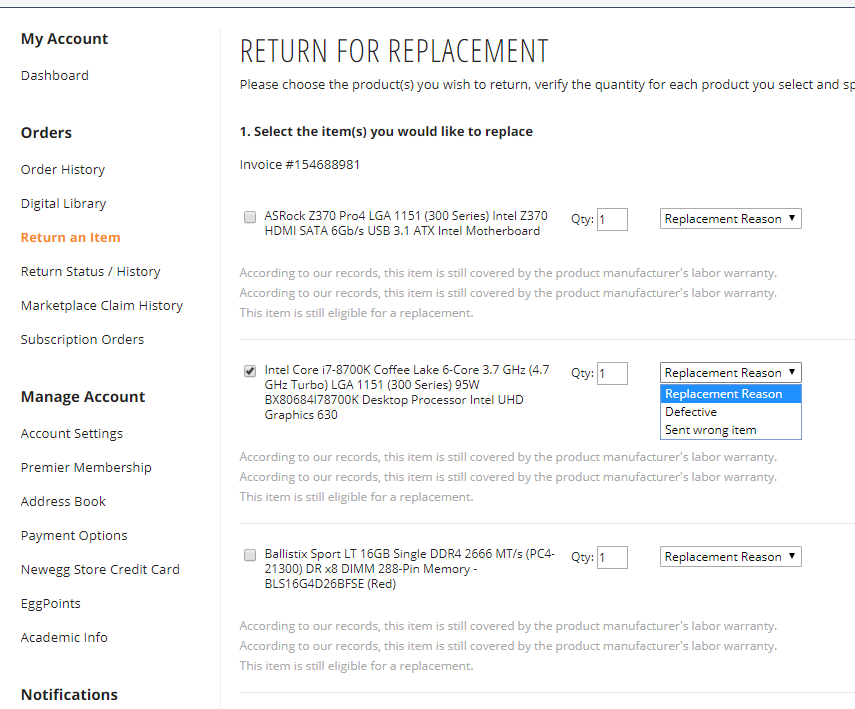
Task: View Return Status / History
Action: (91, 271)
